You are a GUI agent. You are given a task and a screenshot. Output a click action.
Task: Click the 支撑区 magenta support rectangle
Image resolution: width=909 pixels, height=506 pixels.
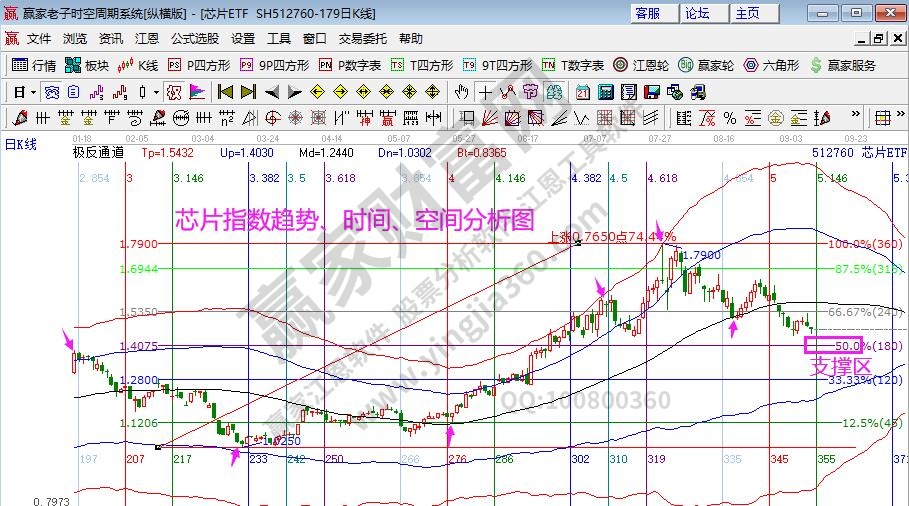832,345
